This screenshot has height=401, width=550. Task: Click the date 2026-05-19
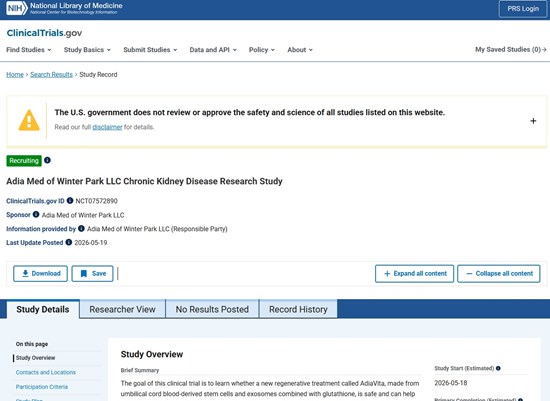90,242
